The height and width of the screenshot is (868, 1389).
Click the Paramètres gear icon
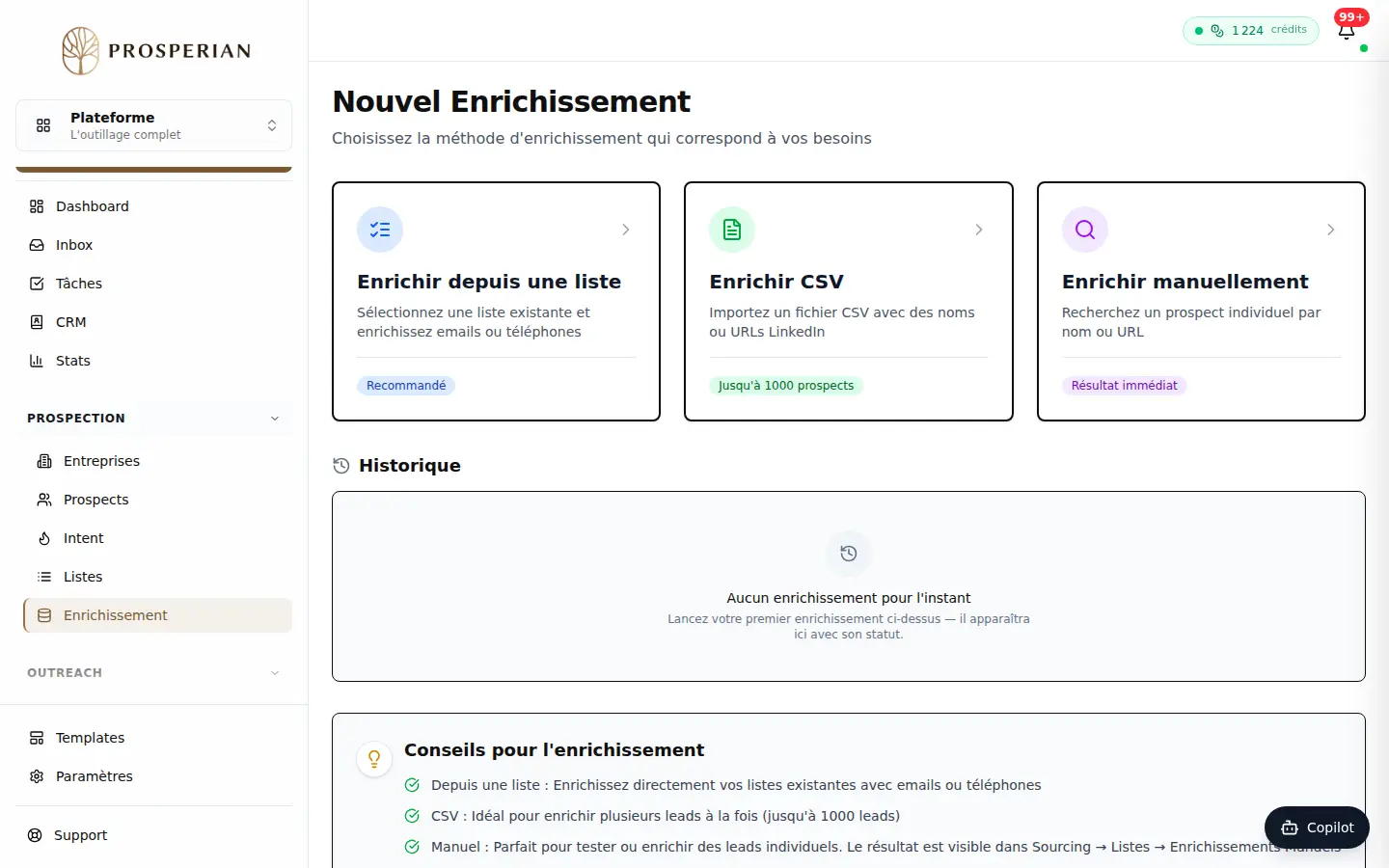(x=37, y=776)
